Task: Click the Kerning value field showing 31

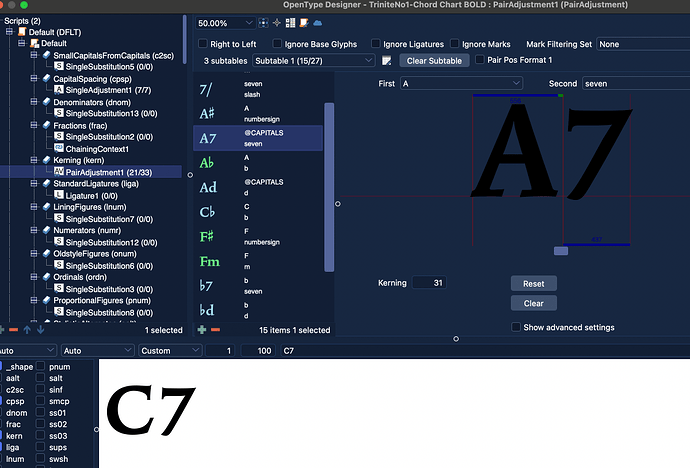Action: click(431, 283)
